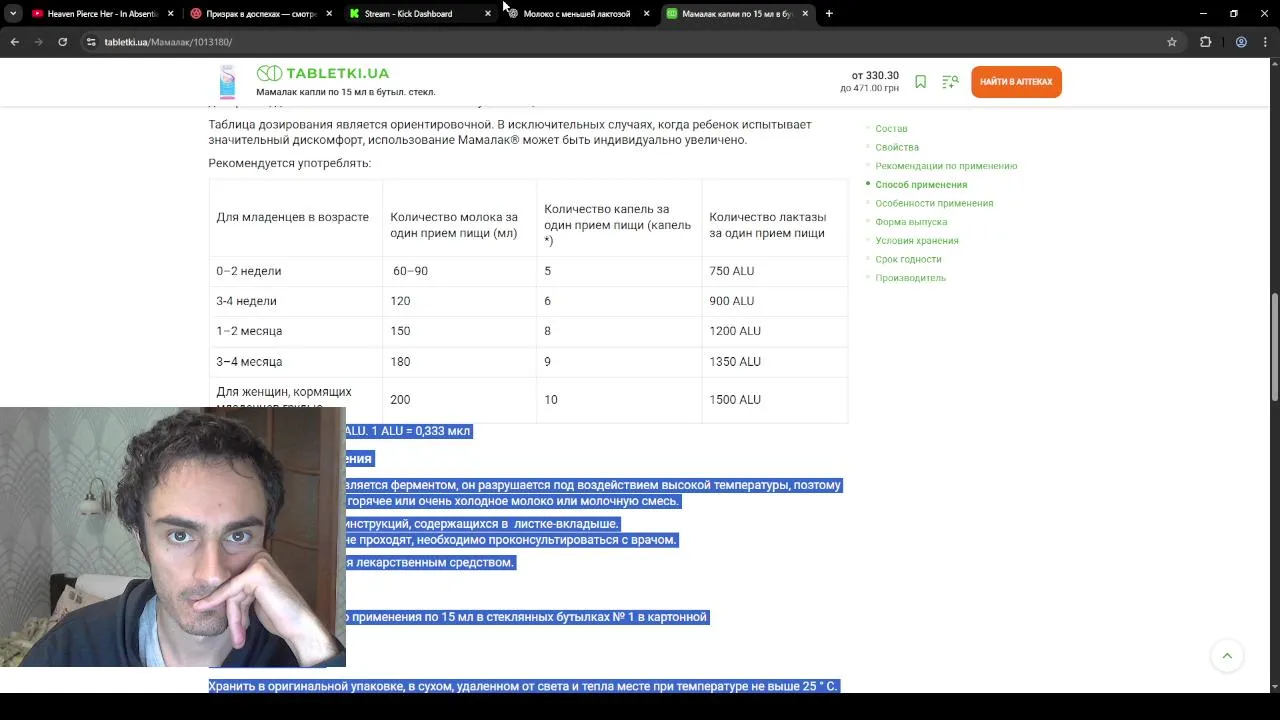The width and height of the screenshot is (1280, 720).
Task: Click the 3–4 месяца table cell
Action: click(295, 362)
